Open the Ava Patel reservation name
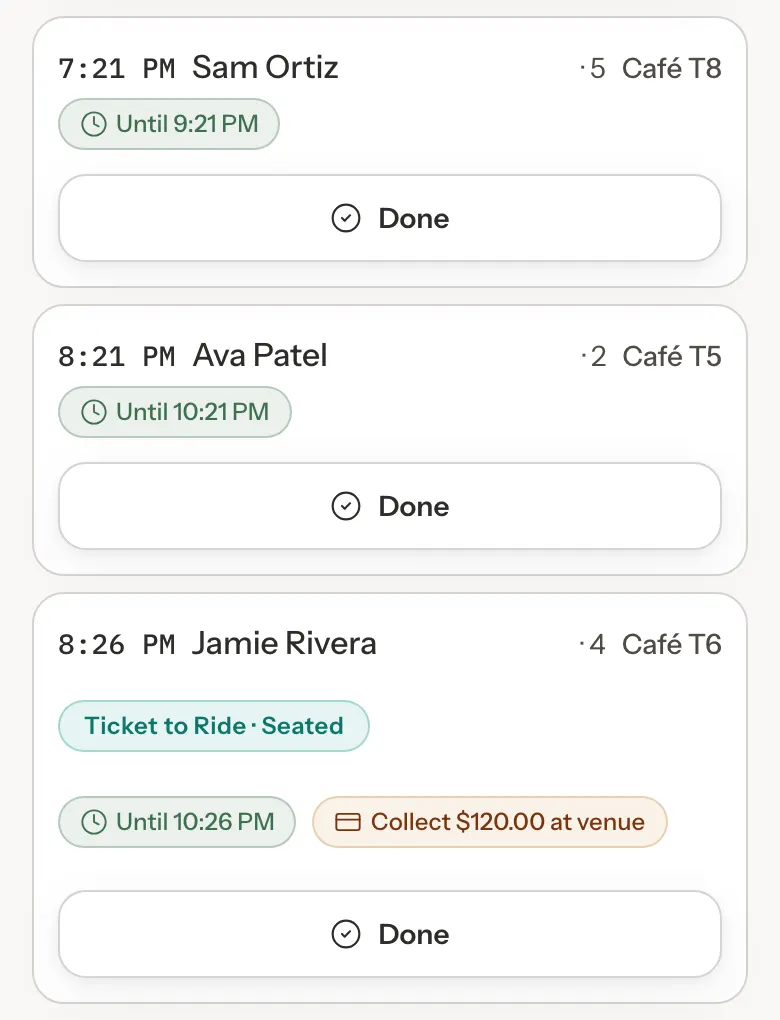Viewport: 780px width, 1020px height. [x=260, y=356]
